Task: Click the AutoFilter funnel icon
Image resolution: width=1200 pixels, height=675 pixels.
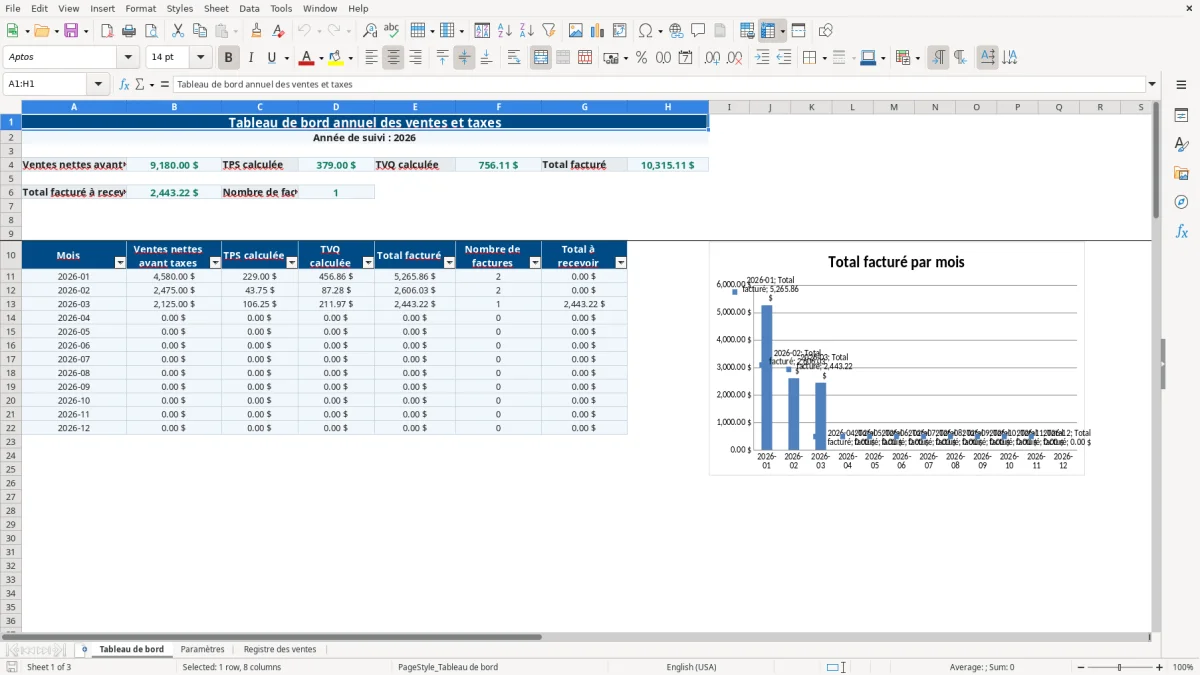Action: click(x=549, y=31)
